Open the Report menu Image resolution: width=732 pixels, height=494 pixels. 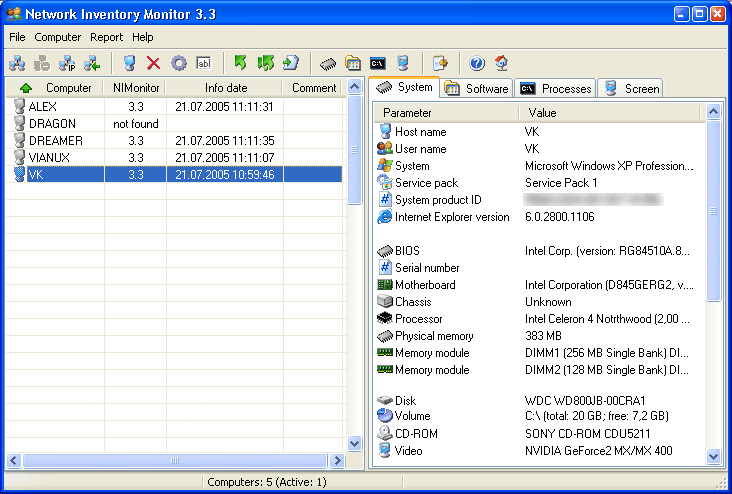click(106, 37)
